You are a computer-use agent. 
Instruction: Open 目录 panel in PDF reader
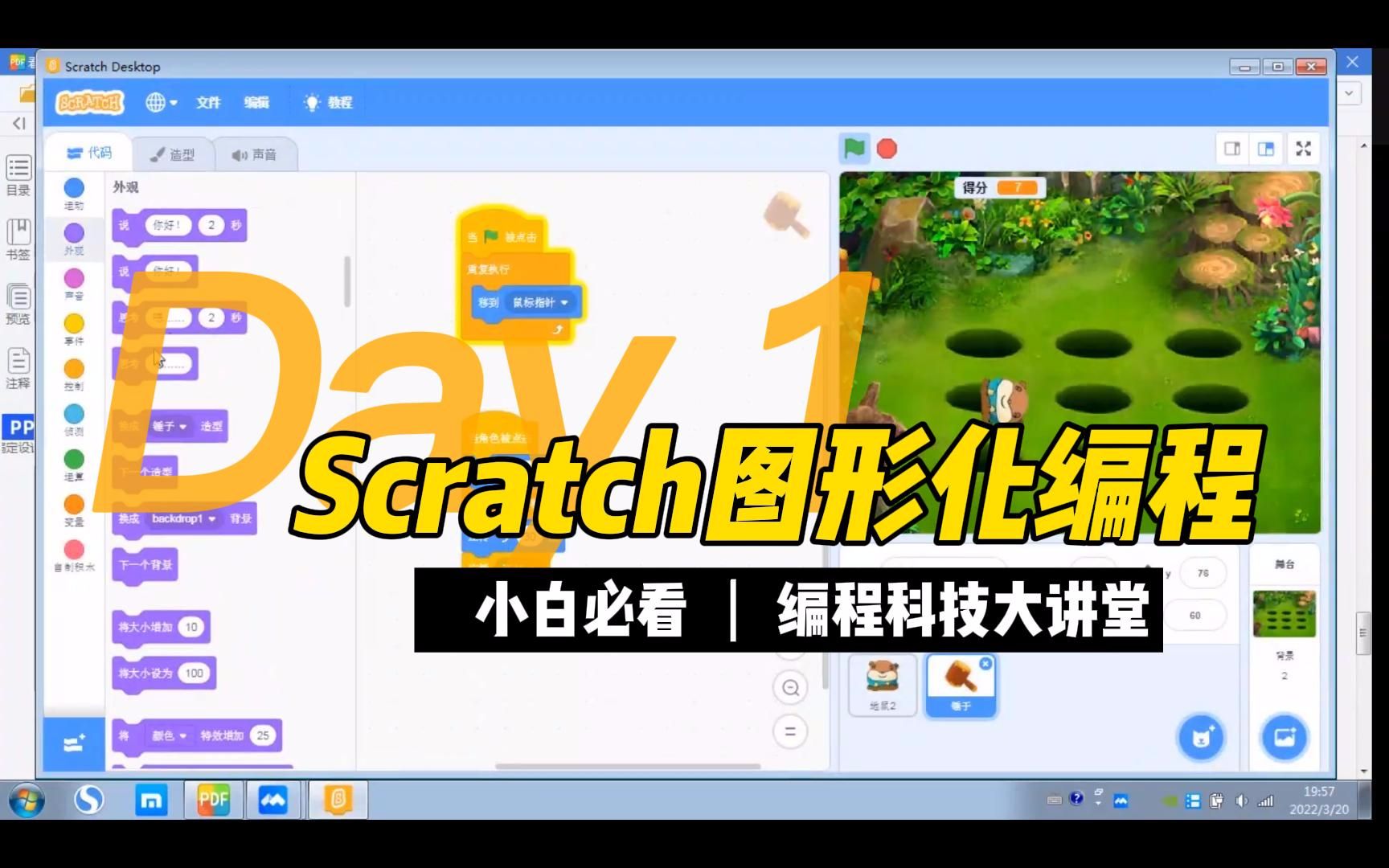18,175
